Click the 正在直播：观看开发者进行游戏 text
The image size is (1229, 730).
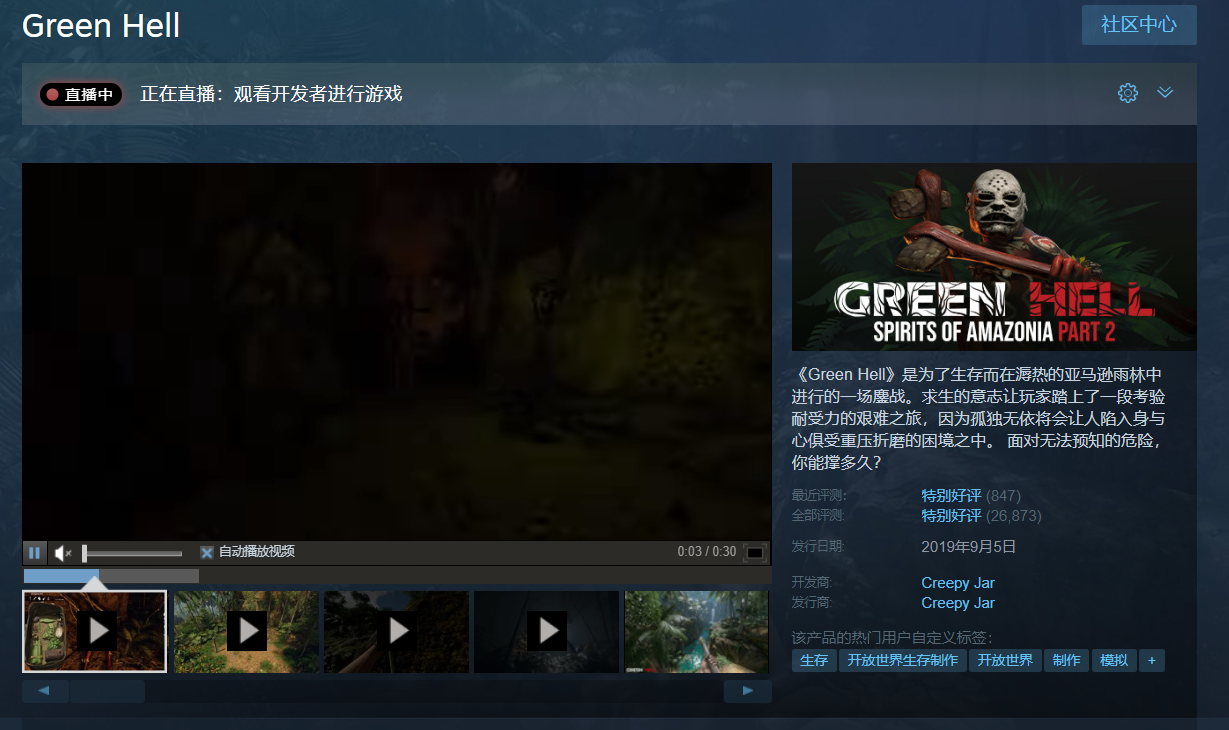[271, 94]
